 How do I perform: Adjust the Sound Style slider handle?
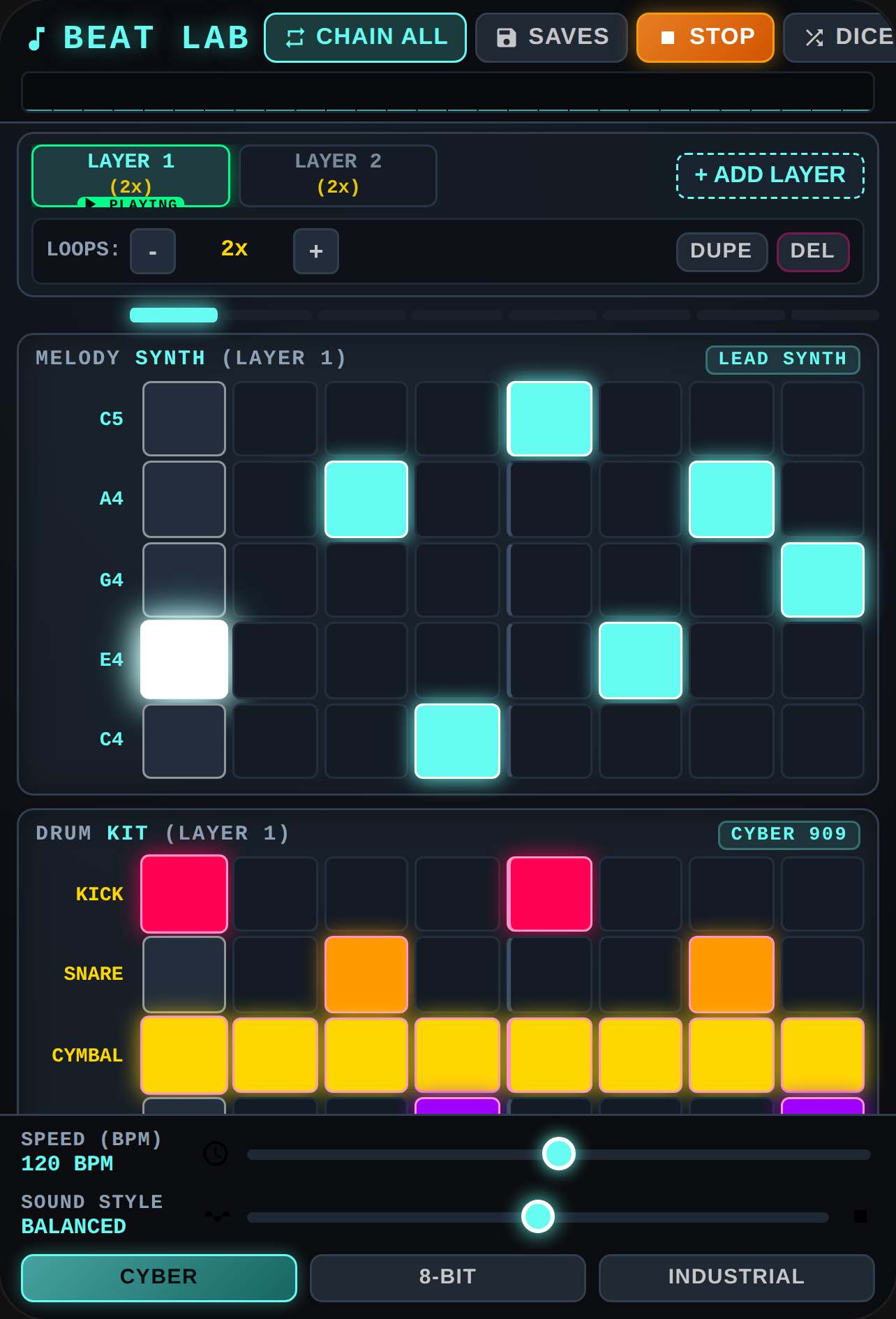[x=538, y=1216]
